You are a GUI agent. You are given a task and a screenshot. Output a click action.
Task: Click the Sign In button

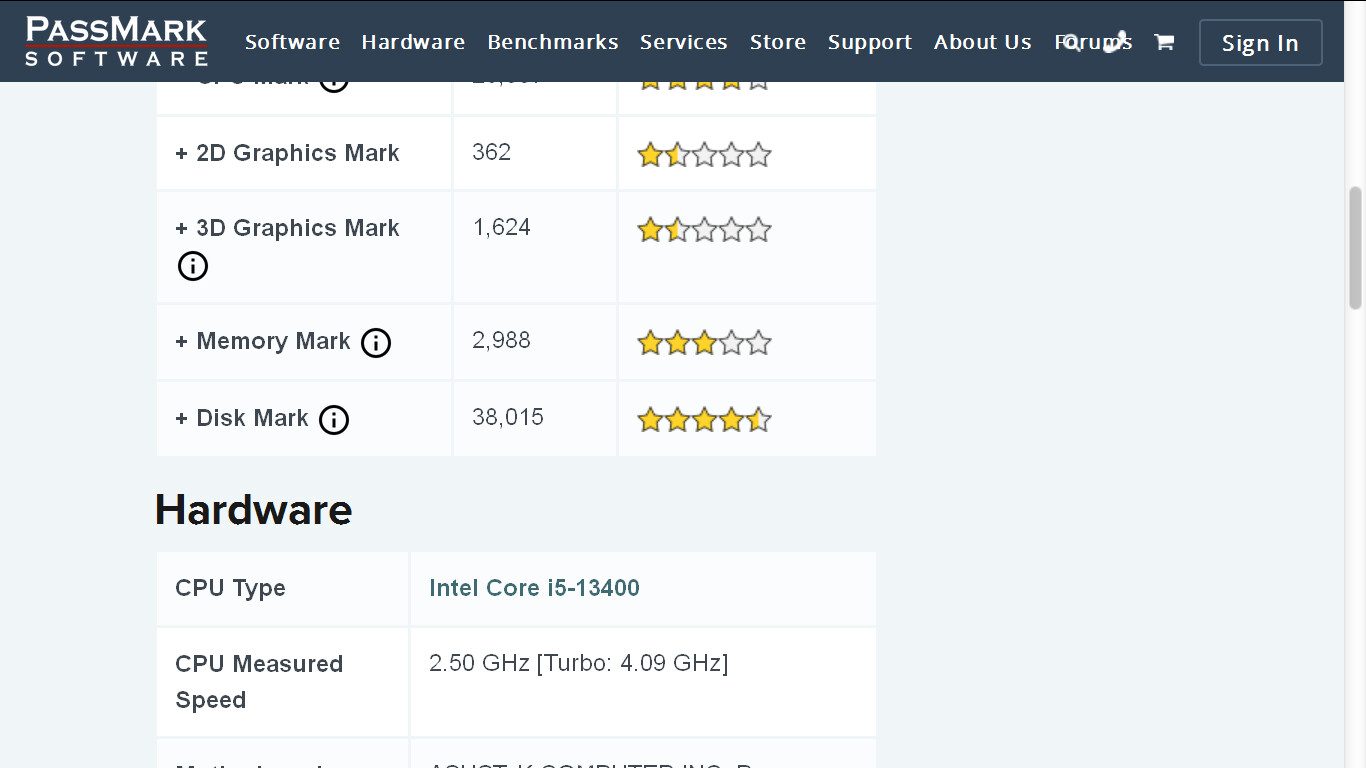1260,43
